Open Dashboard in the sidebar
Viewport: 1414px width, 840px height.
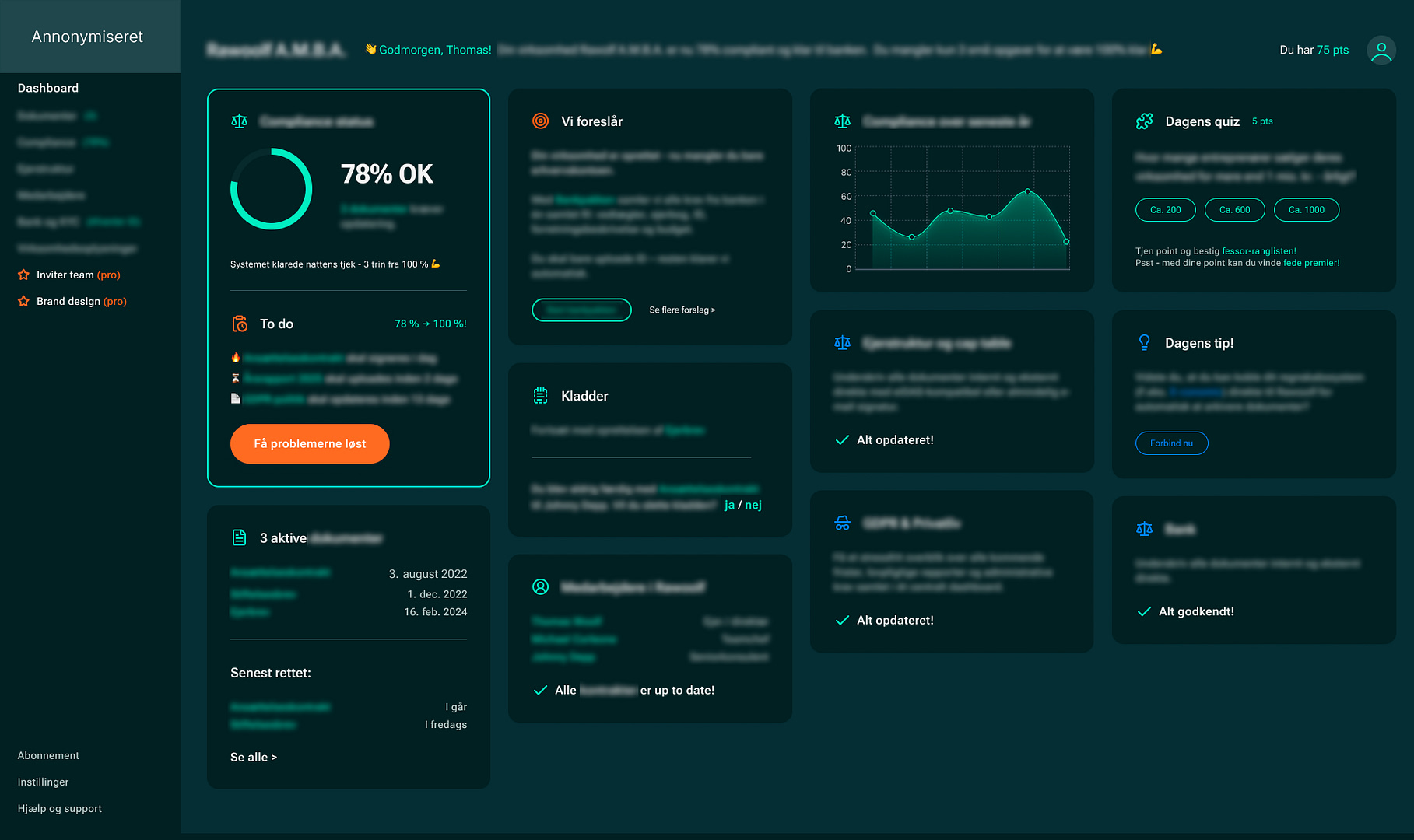48,89
